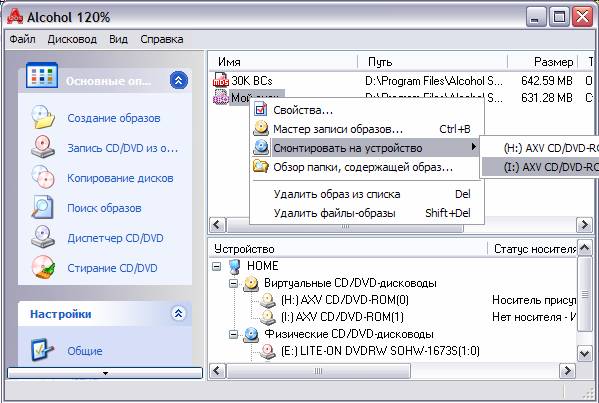Collapse the HOME tree node

217,266
